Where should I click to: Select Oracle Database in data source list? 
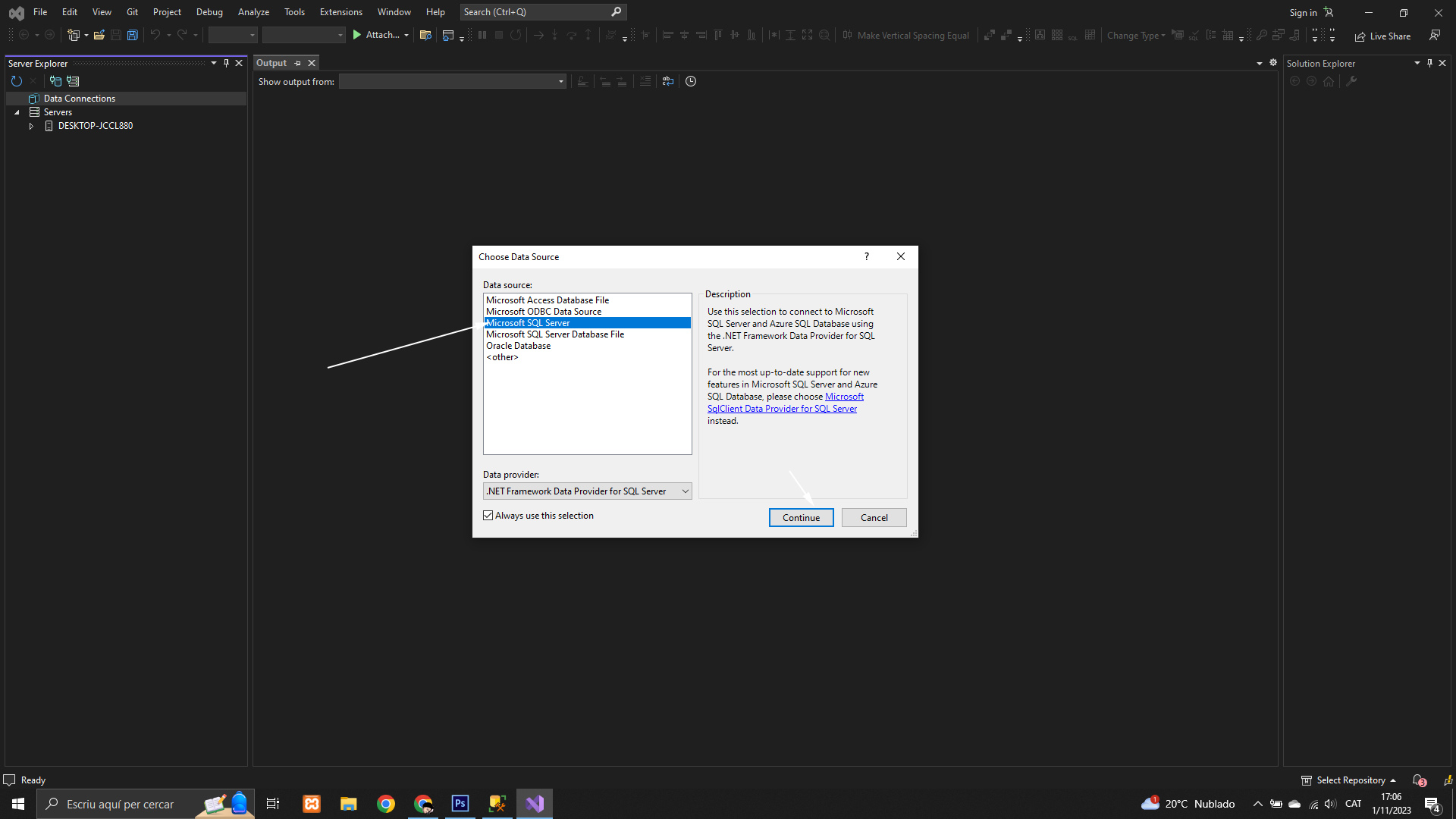(519, 346)
